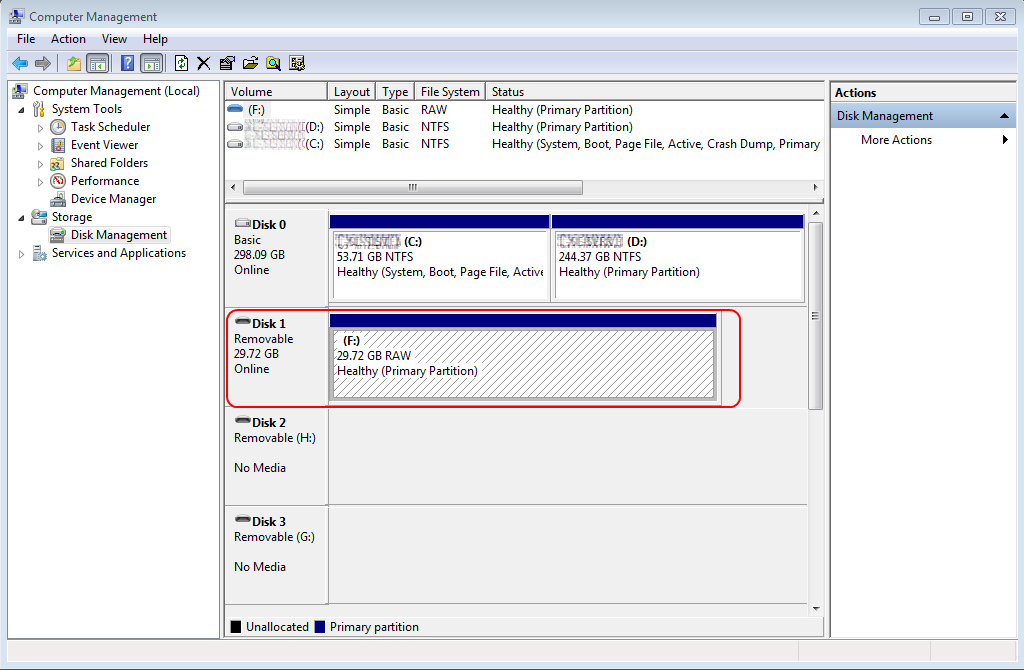1024x670 pixels.
Task: Click the Open folder toolbar icon
Action: 250,63
